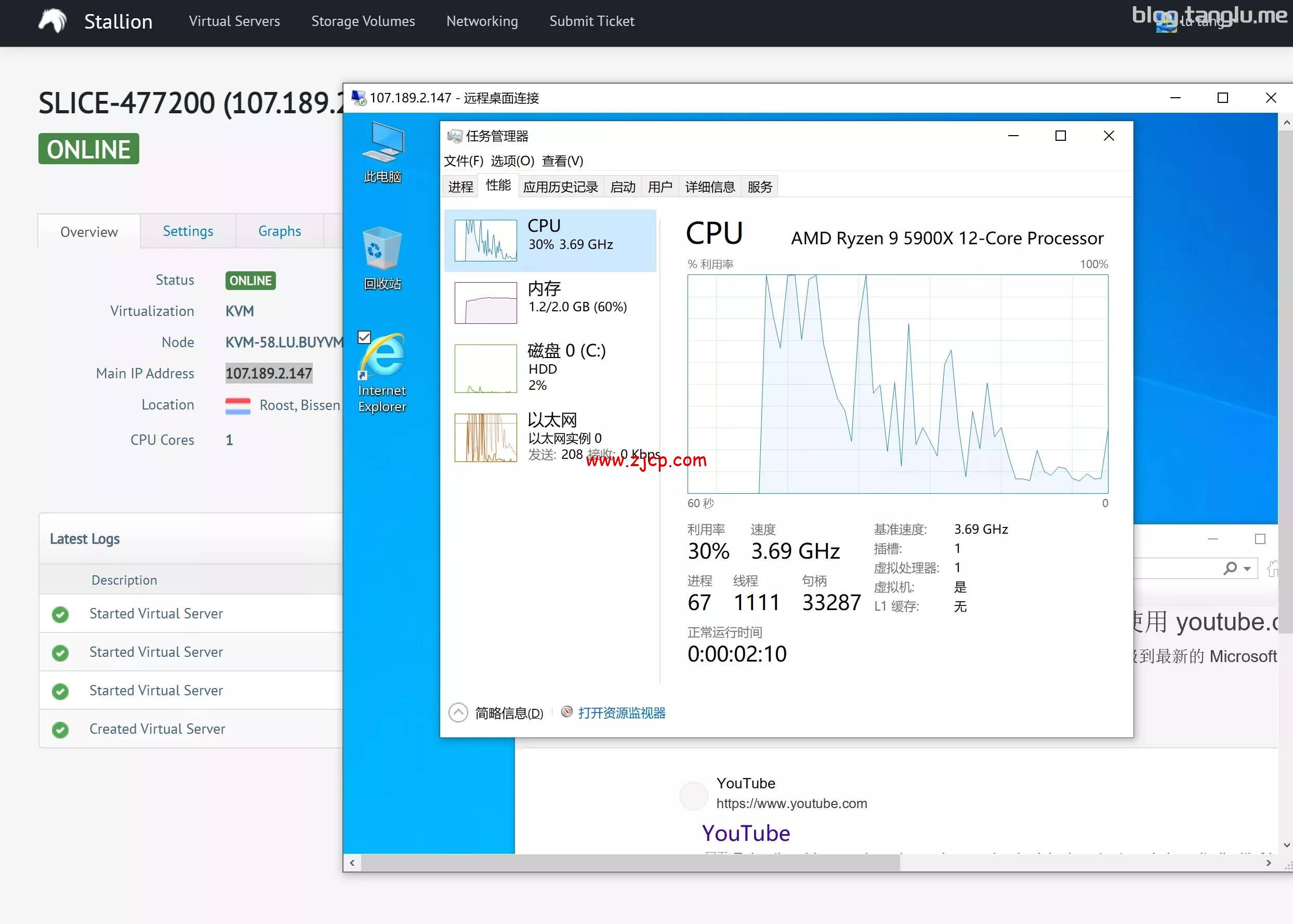The image size is (1293, 924).
Task: Click the search magnifier icon in browser
Action: click(1231, 568)
